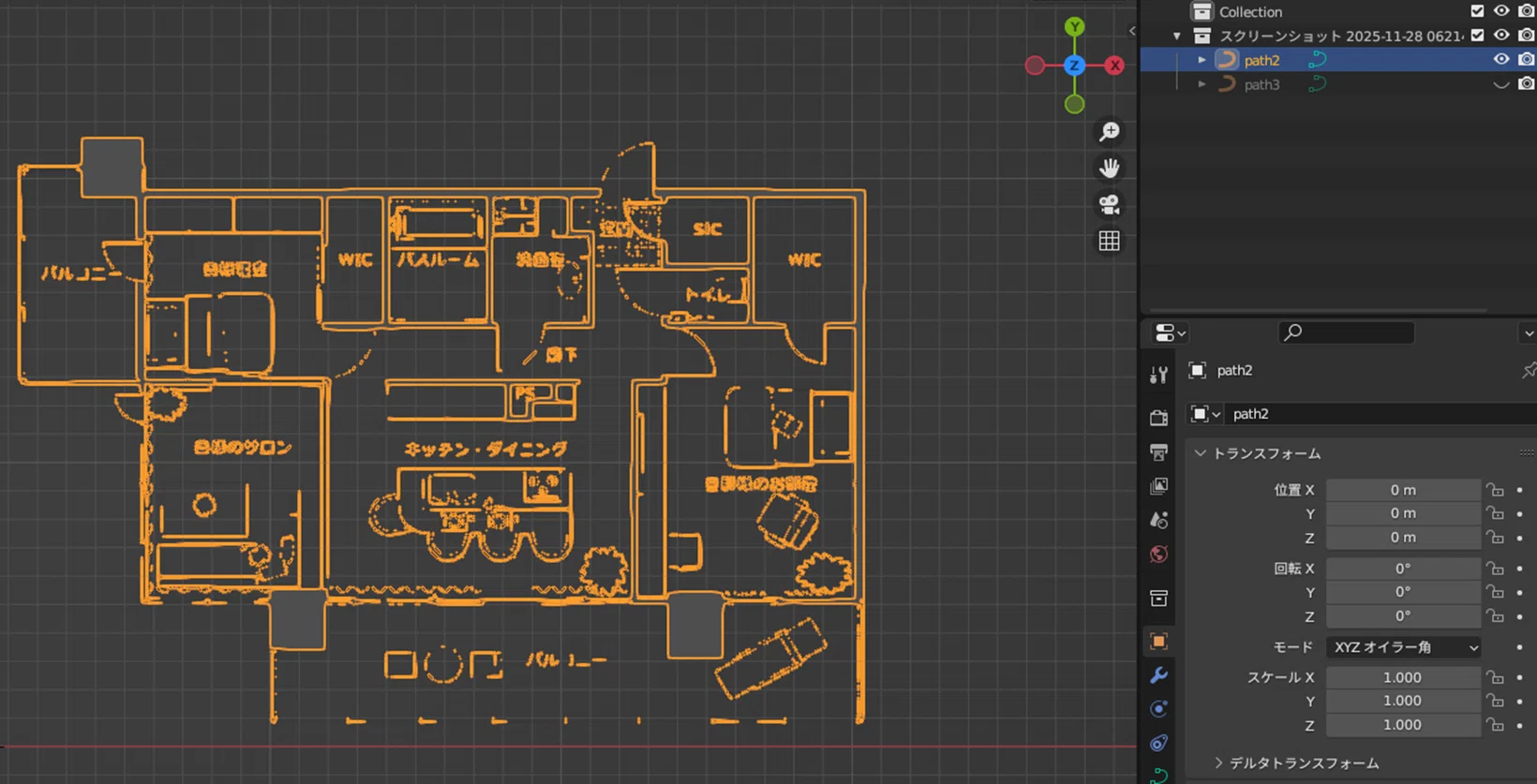Open the Modifiers wrench tab
This screenshot has height=784, width=1537.
pyautogui.click(x=1159, y=675)
